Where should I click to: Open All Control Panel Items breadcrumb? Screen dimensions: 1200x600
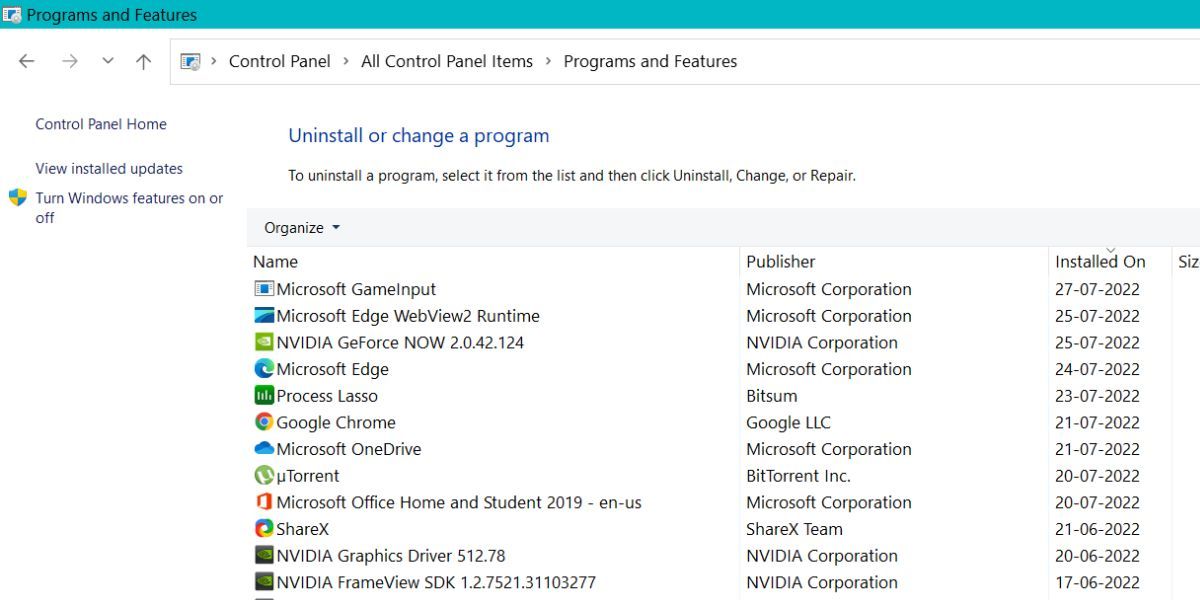point(447,61)
